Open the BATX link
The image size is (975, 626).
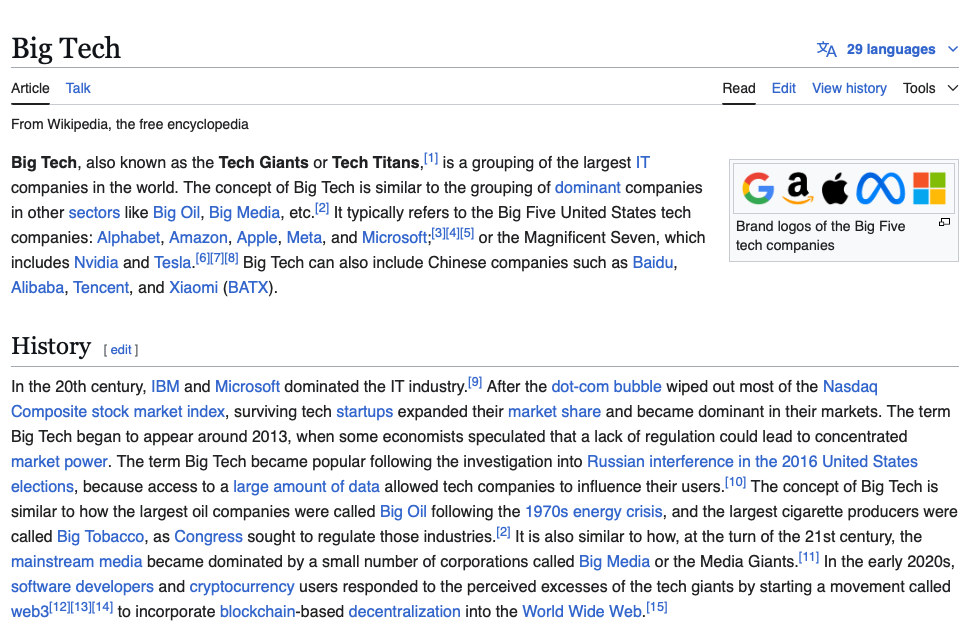(248, 287)
